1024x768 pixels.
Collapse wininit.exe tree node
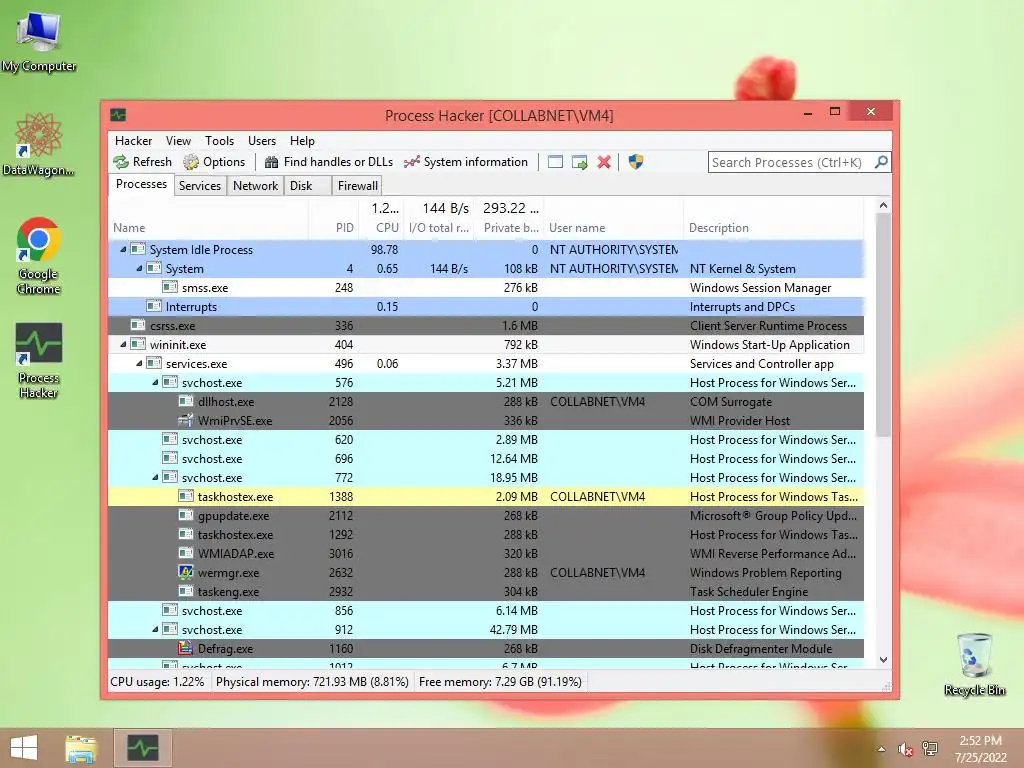pos(123,344)
